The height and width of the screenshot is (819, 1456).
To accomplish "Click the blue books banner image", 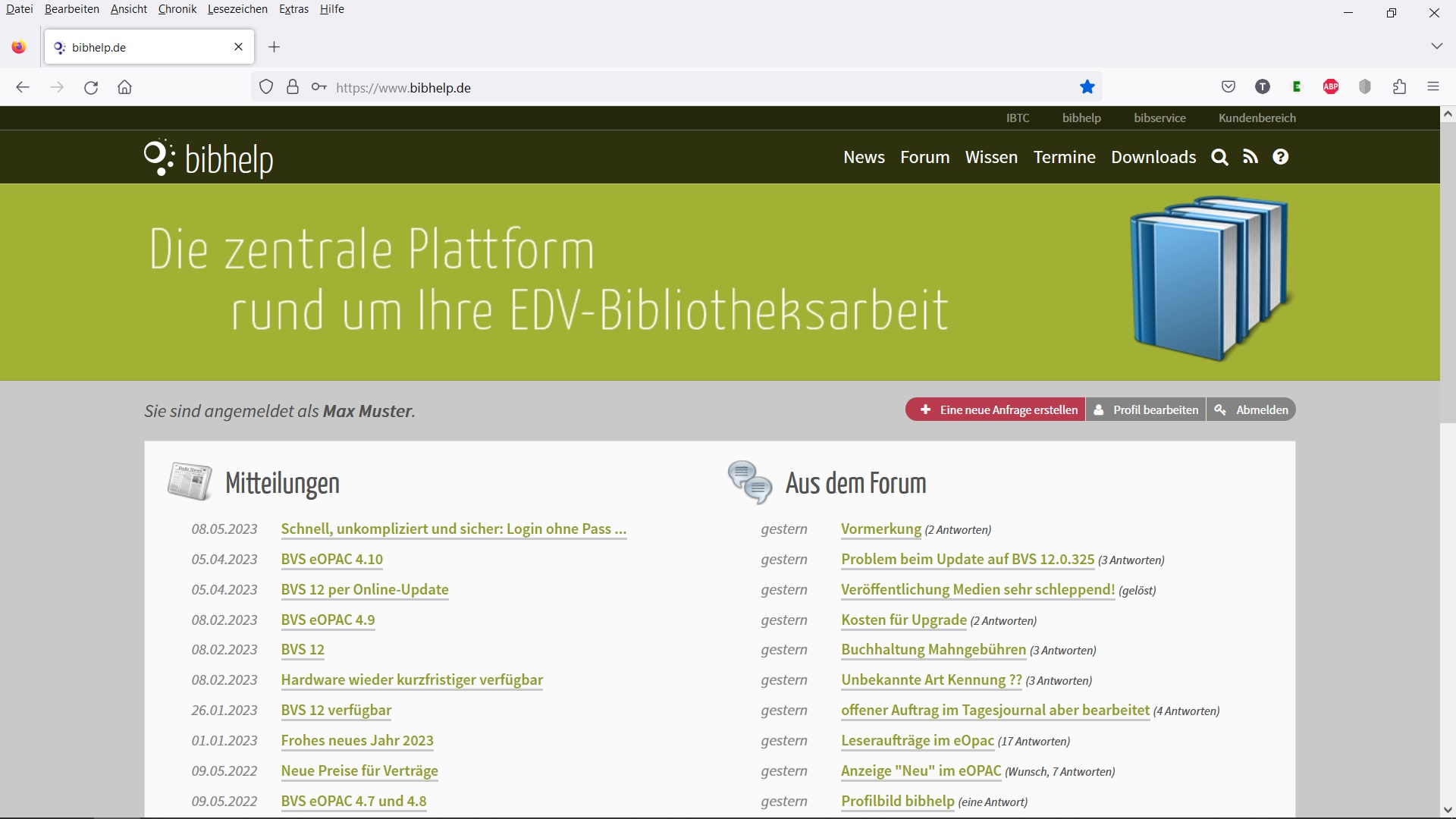I will [x=1210, y=279].
